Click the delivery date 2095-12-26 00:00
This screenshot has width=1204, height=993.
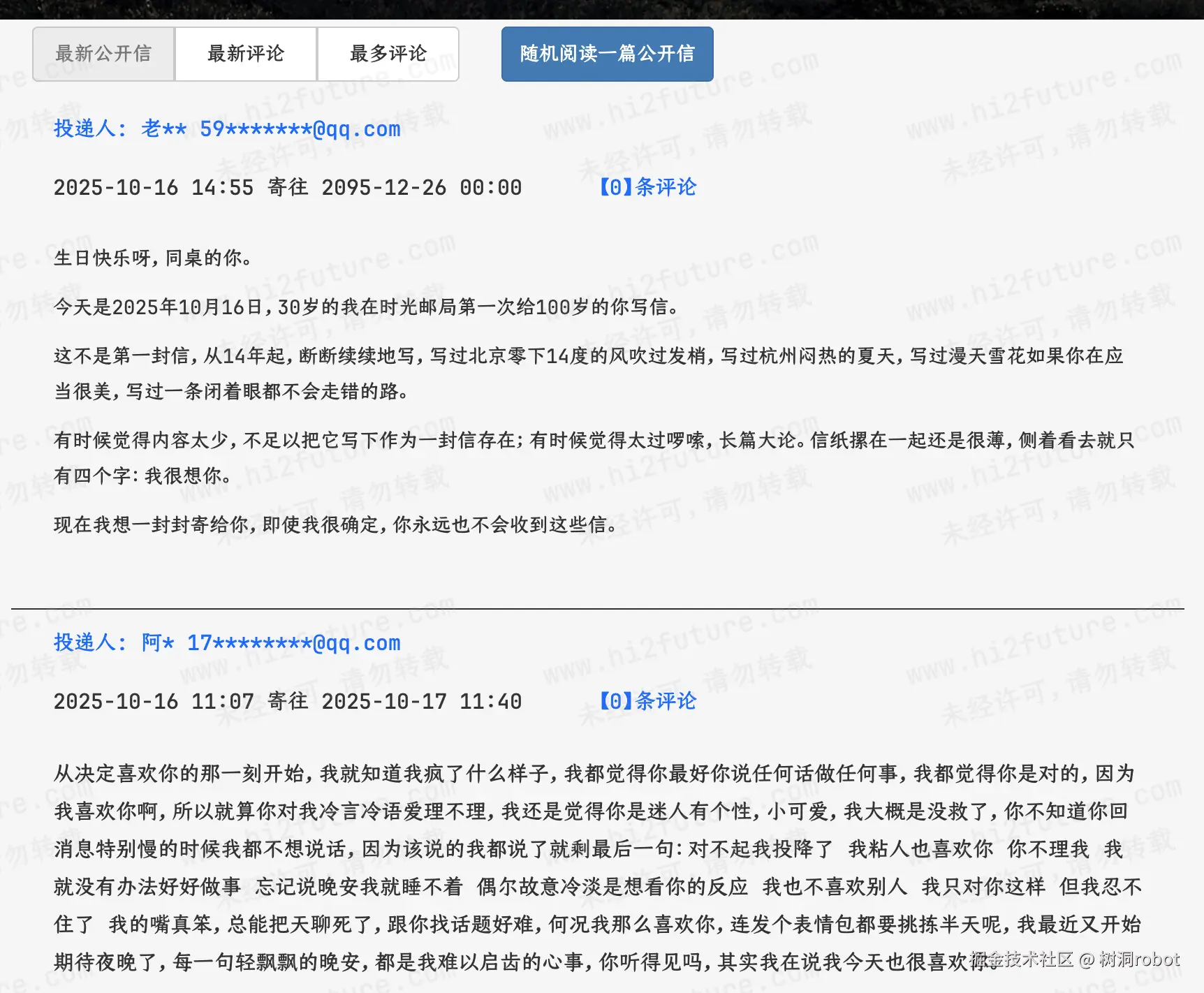pyautogui.click(x=422, y=187)
